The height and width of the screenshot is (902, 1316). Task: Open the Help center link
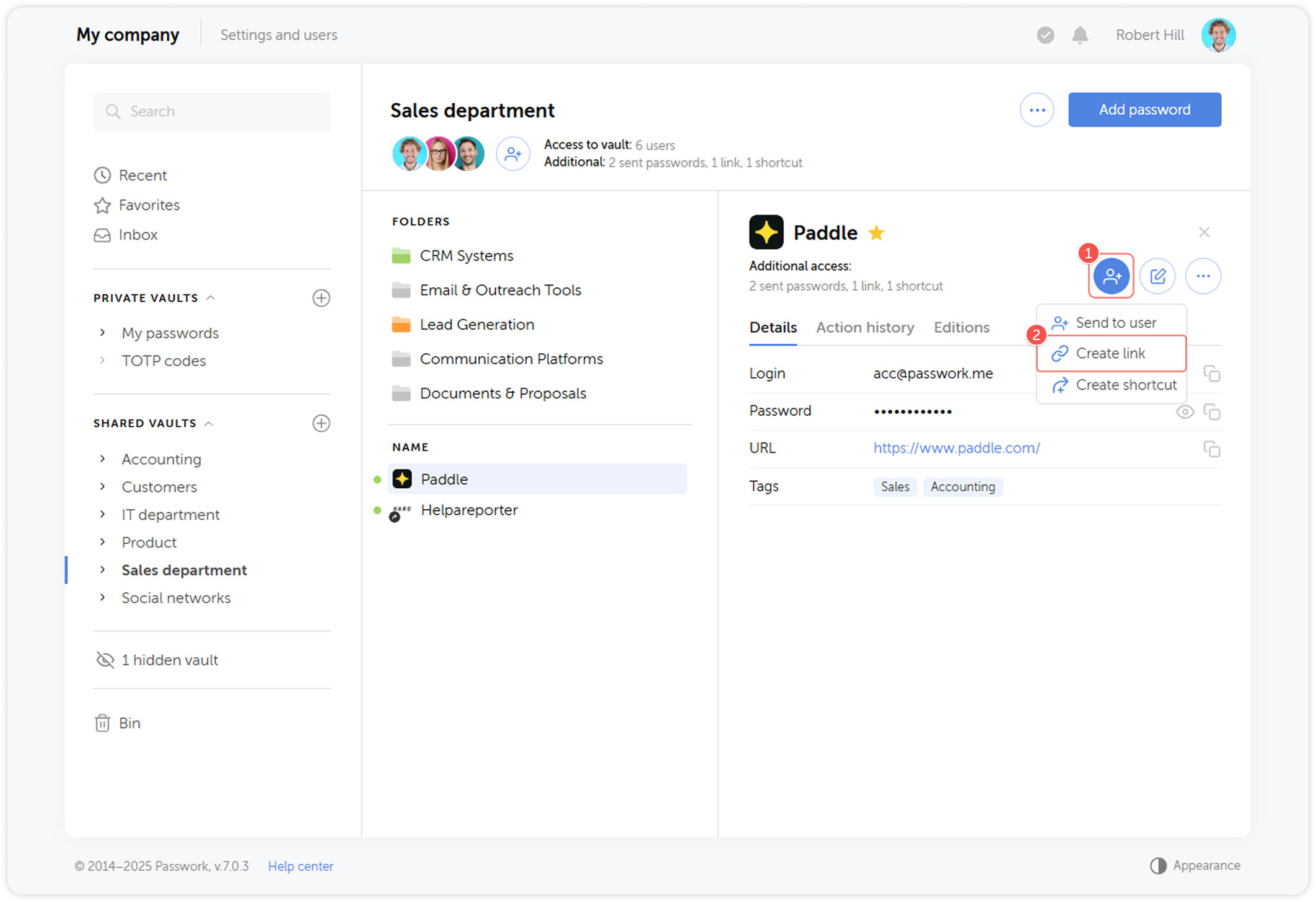click(300, 865)
